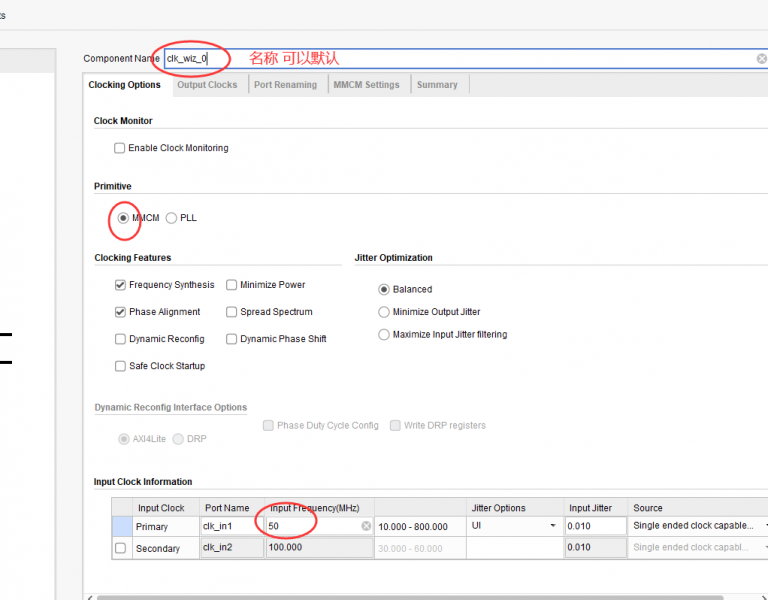
Task: Select the PLL primitive radio button
Action: coord(172,218)
